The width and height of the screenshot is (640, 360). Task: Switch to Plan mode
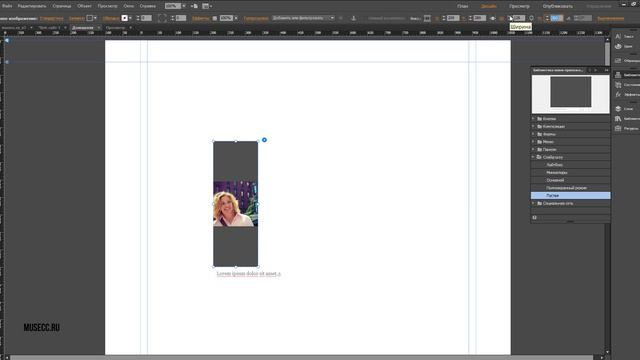(x=462, y=6)
